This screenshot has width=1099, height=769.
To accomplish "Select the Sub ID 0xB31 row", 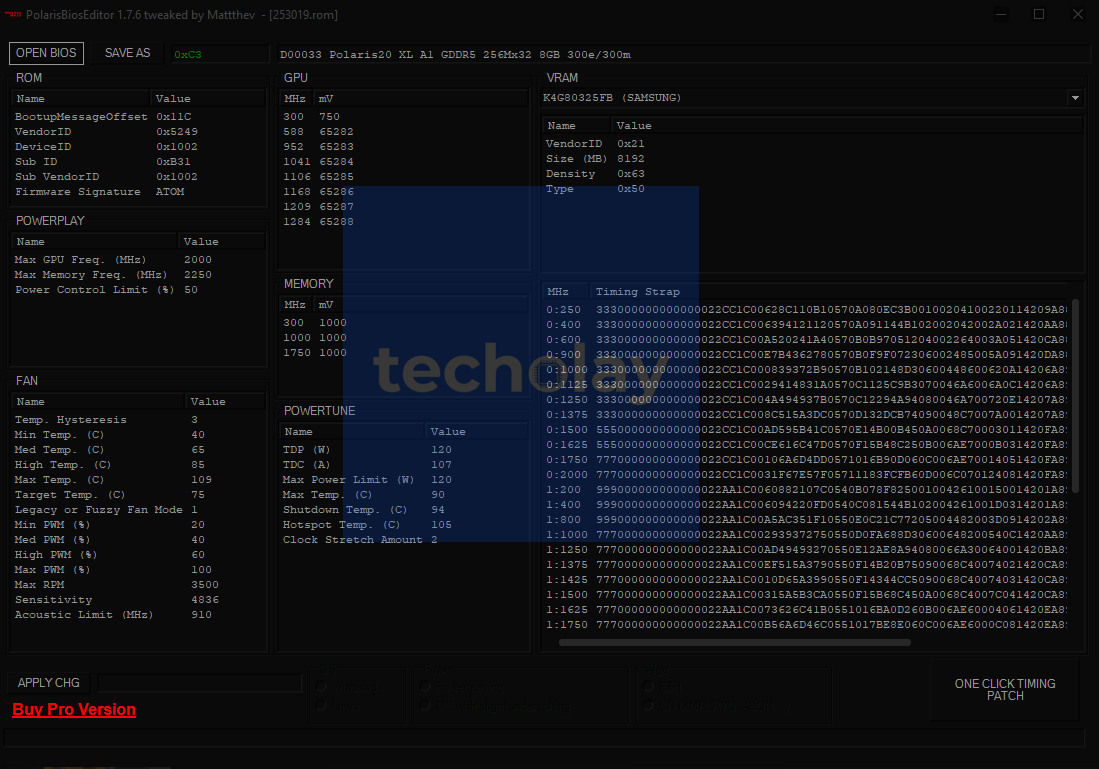I will [138, 162].
